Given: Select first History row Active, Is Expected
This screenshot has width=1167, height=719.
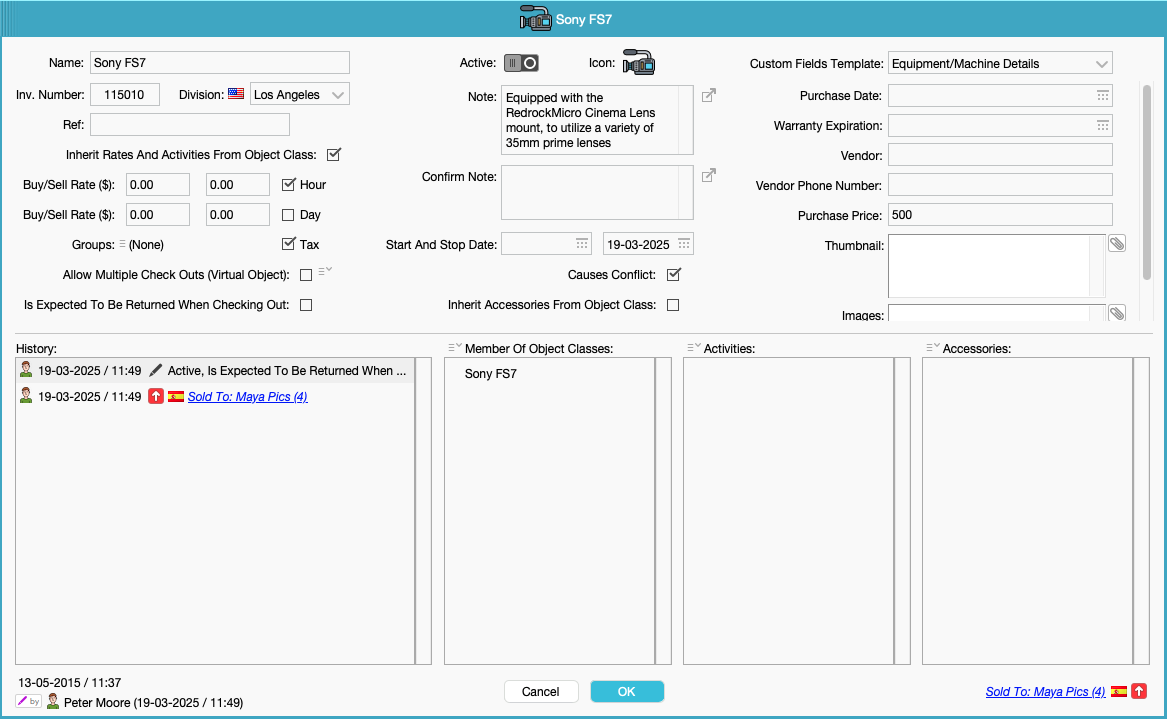Looking at the screenshot, I should pos(215,370).
